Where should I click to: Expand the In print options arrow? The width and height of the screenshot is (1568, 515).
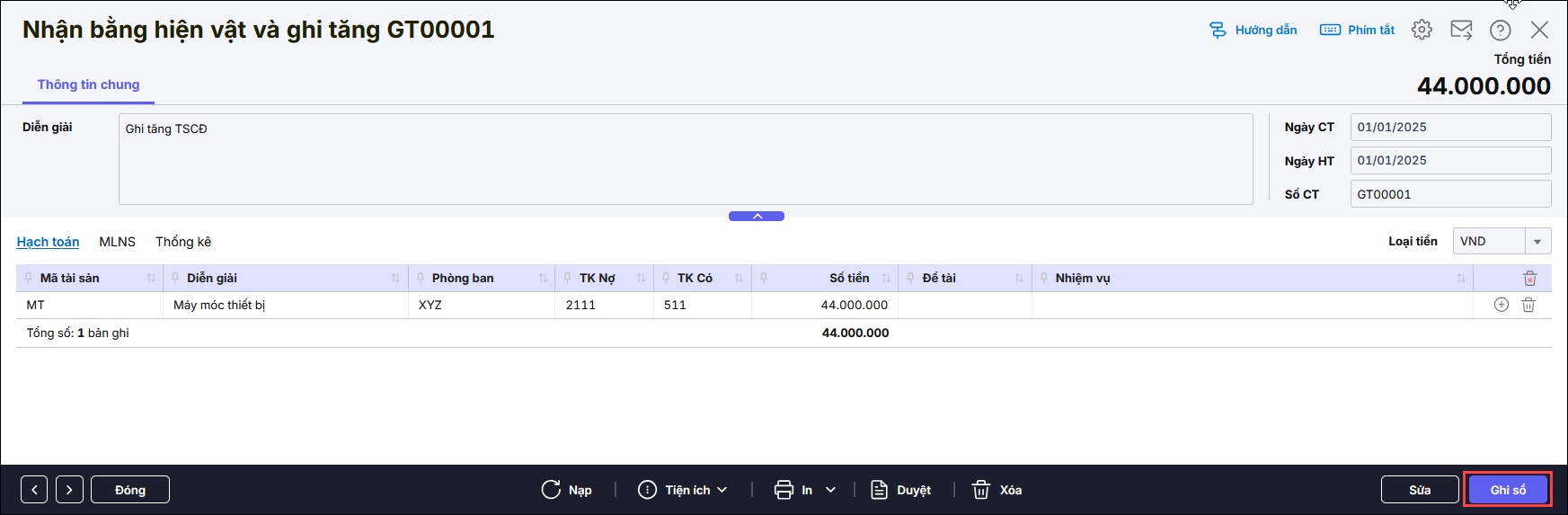tap(830, 490)
